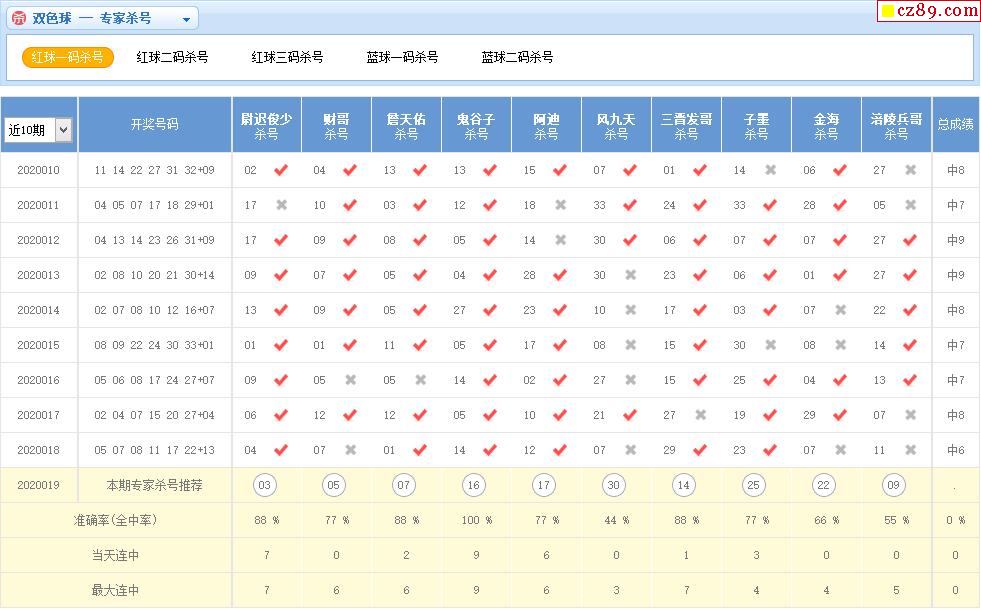The height and width of the screenshot is (609, 981).
Task: Click circled number 16 under 鬼谷子
Action: point(474,486)
